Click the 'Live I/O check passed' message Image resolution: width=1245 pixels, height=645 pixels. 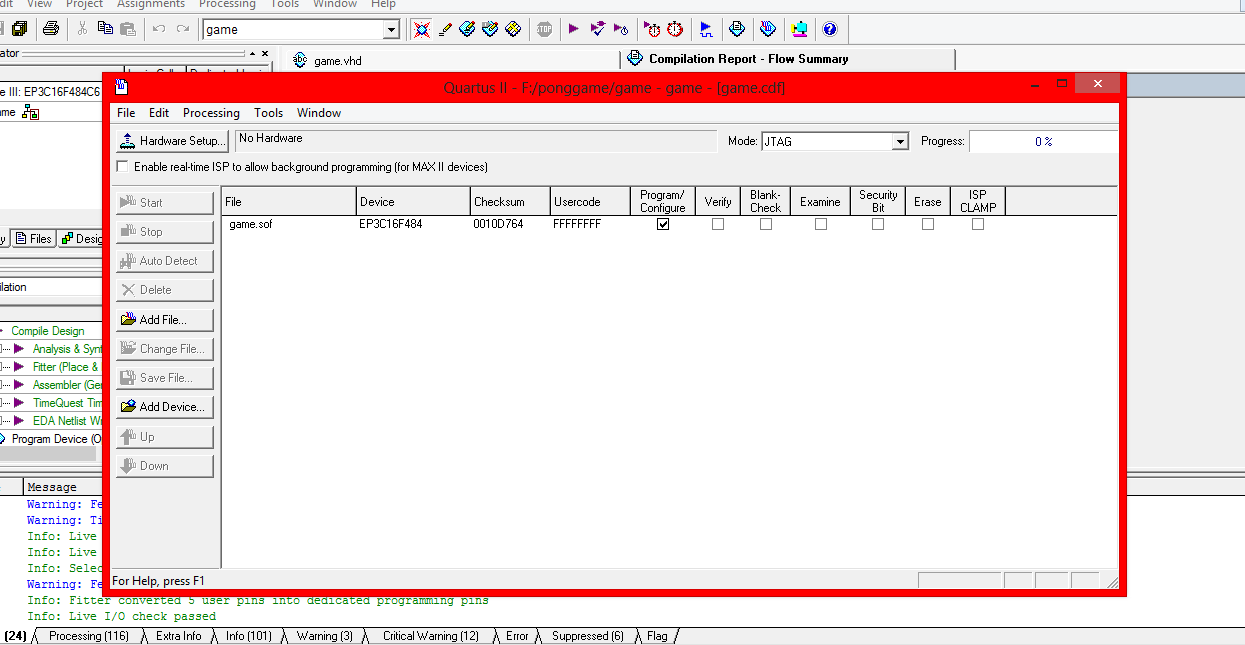(x=122, y=617)
